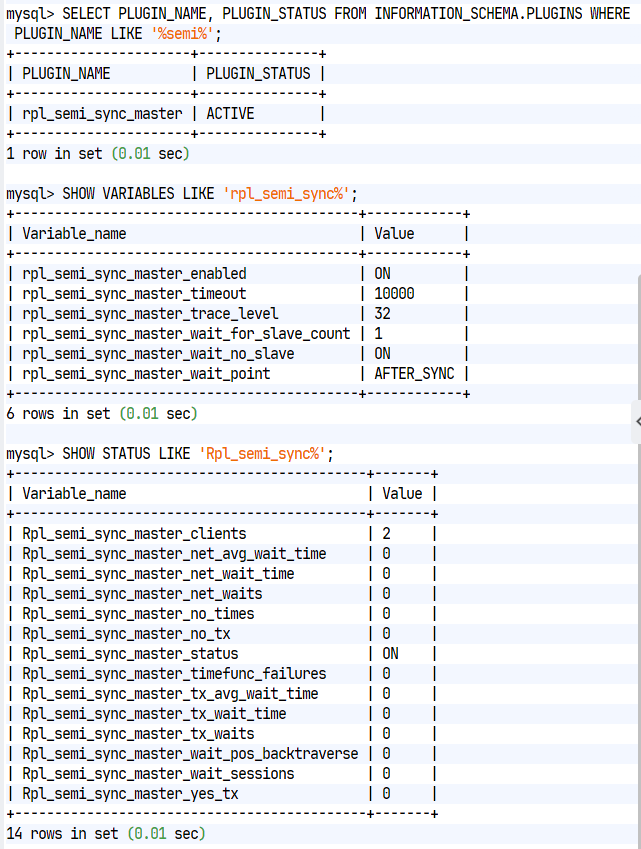Image resolution: width=641 pixels, height=849 pixels.
Task: Click the '%semi%' string in first query
Action: point(183,34)
